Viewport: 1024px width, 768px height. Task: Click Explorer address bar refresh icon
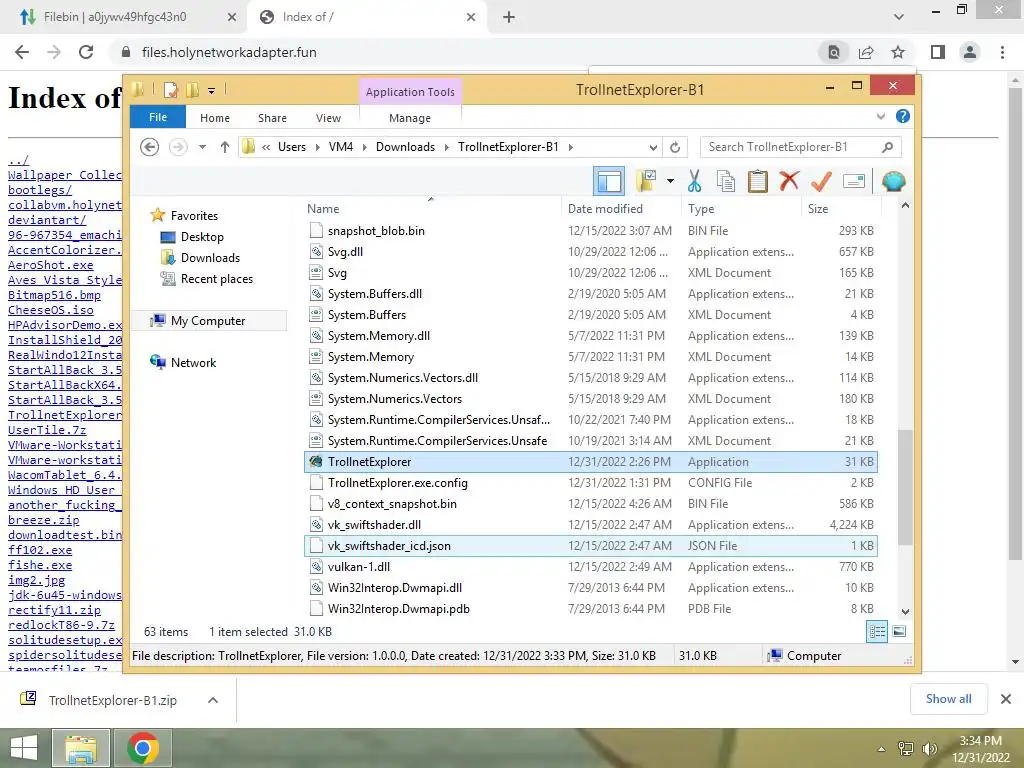click(x=675, y=147)
